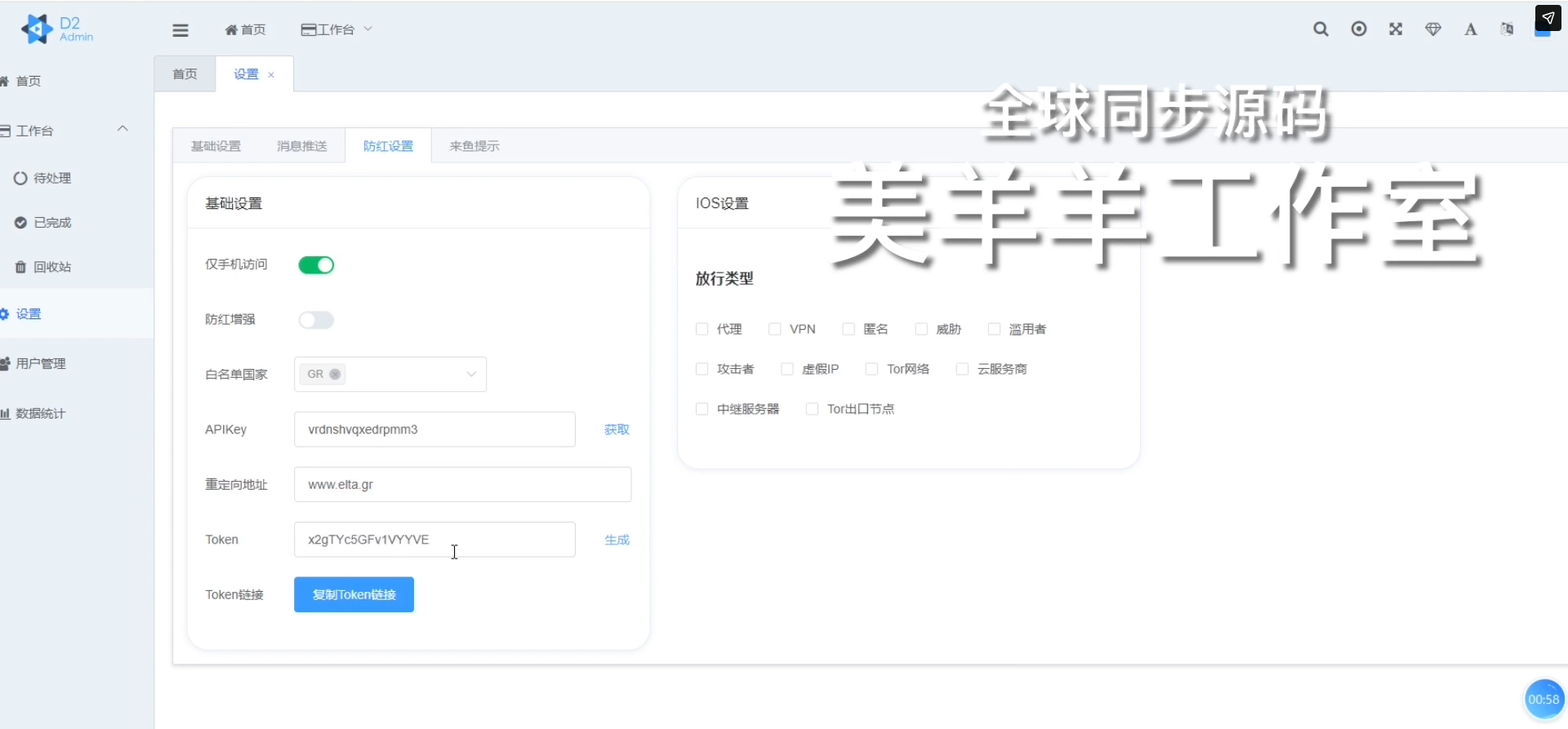
Task: Check the VPN checkbox
Action: 775,329
